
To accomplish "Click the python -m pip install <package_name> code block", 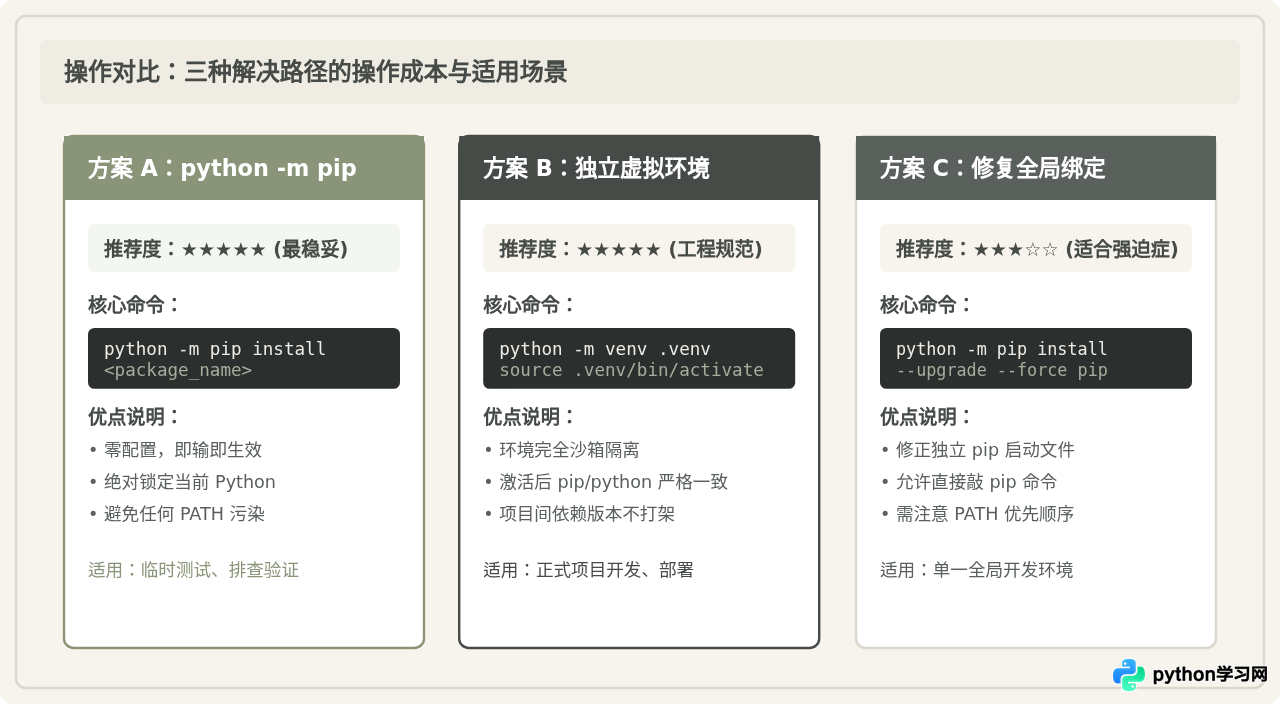I will click(x=244, y=359).
